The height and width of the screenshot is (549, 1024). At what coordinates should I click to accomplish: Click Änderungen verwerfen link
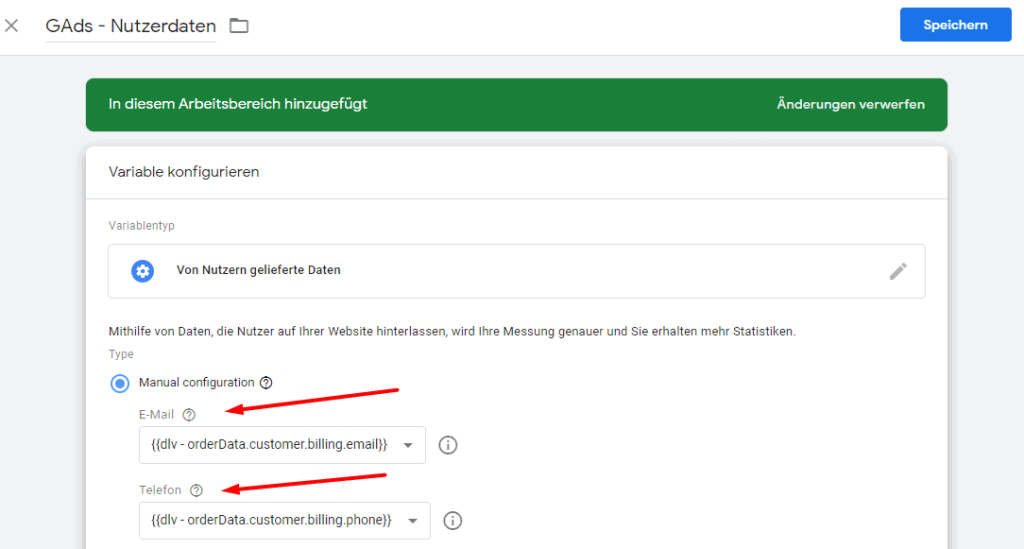pos(850,104)
